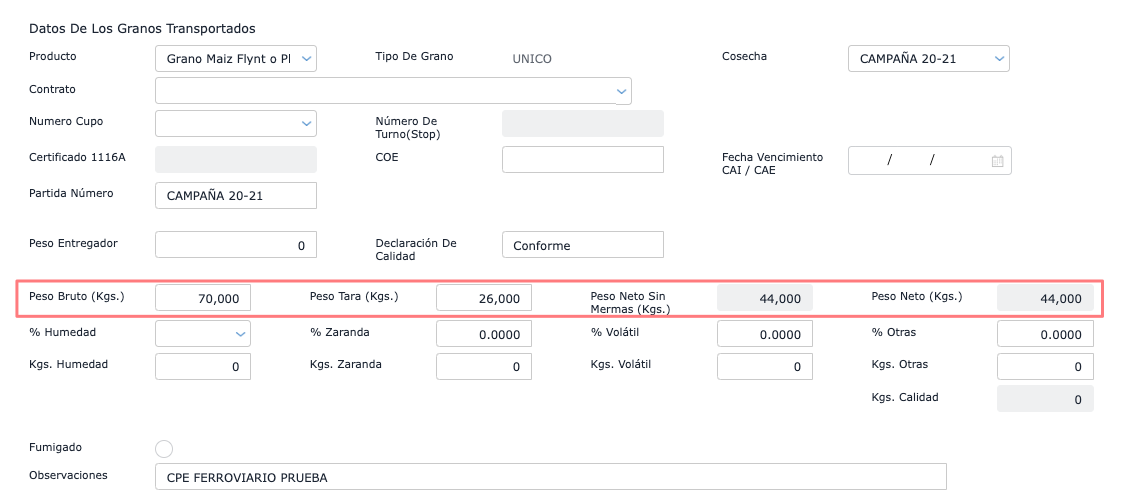Edit the Observaciones text field
Image resolution: width=1121 pixels, height=503 pixels.
tap(551, 477)
